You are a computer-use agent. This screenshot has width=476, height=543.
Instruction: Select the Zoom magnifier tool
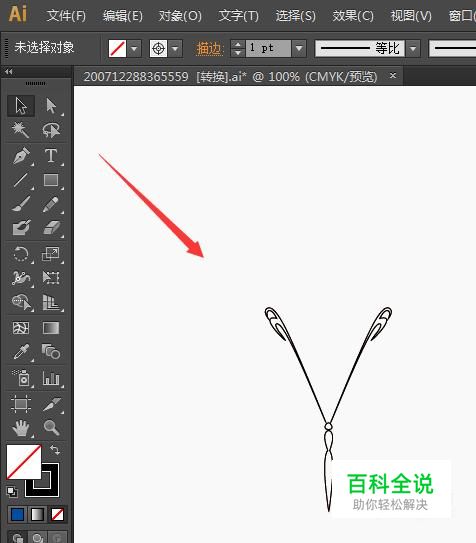(51, 428)
